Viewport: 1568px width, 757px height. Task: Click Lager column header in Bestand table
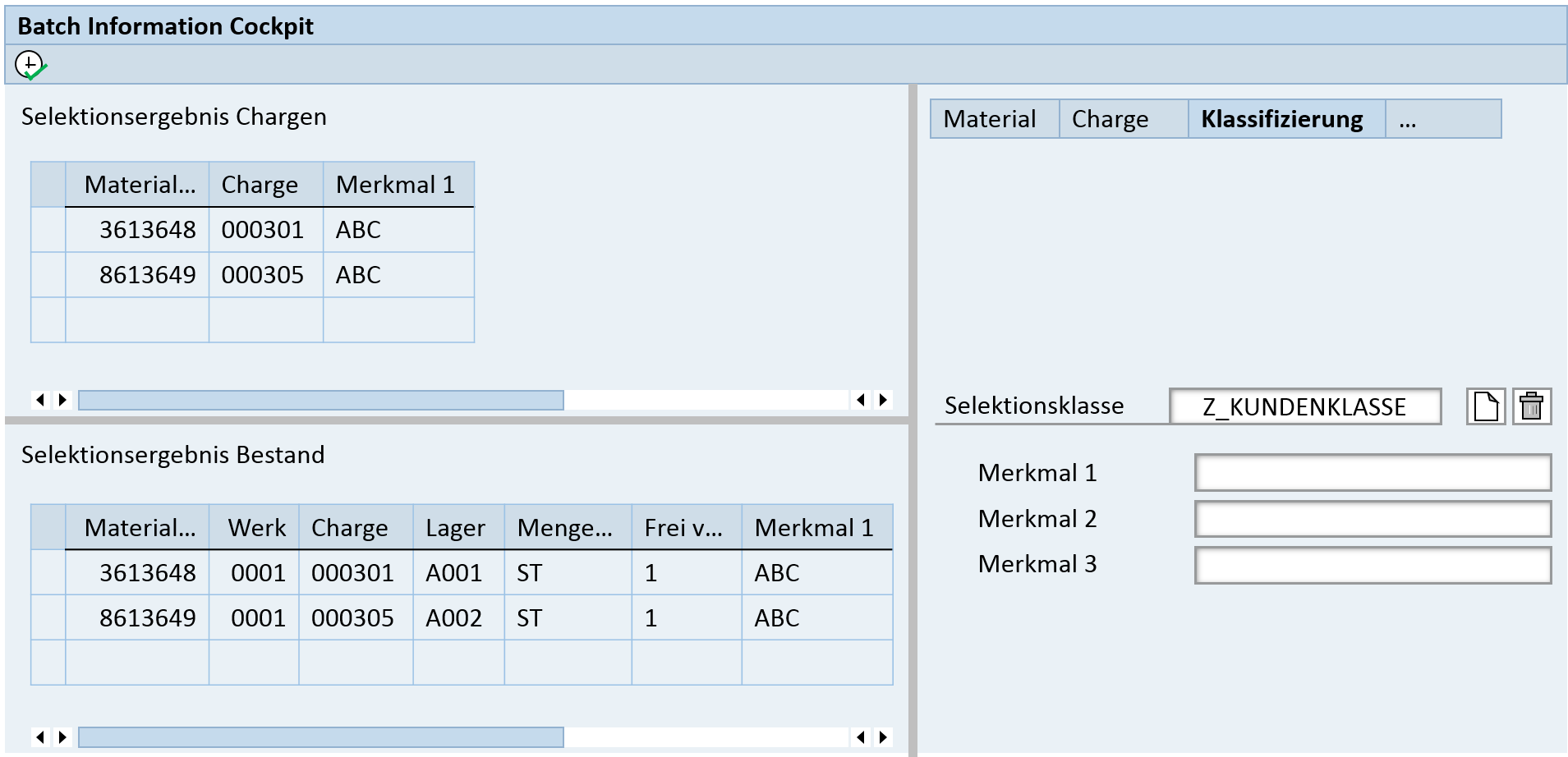click(x=458, y=527)
